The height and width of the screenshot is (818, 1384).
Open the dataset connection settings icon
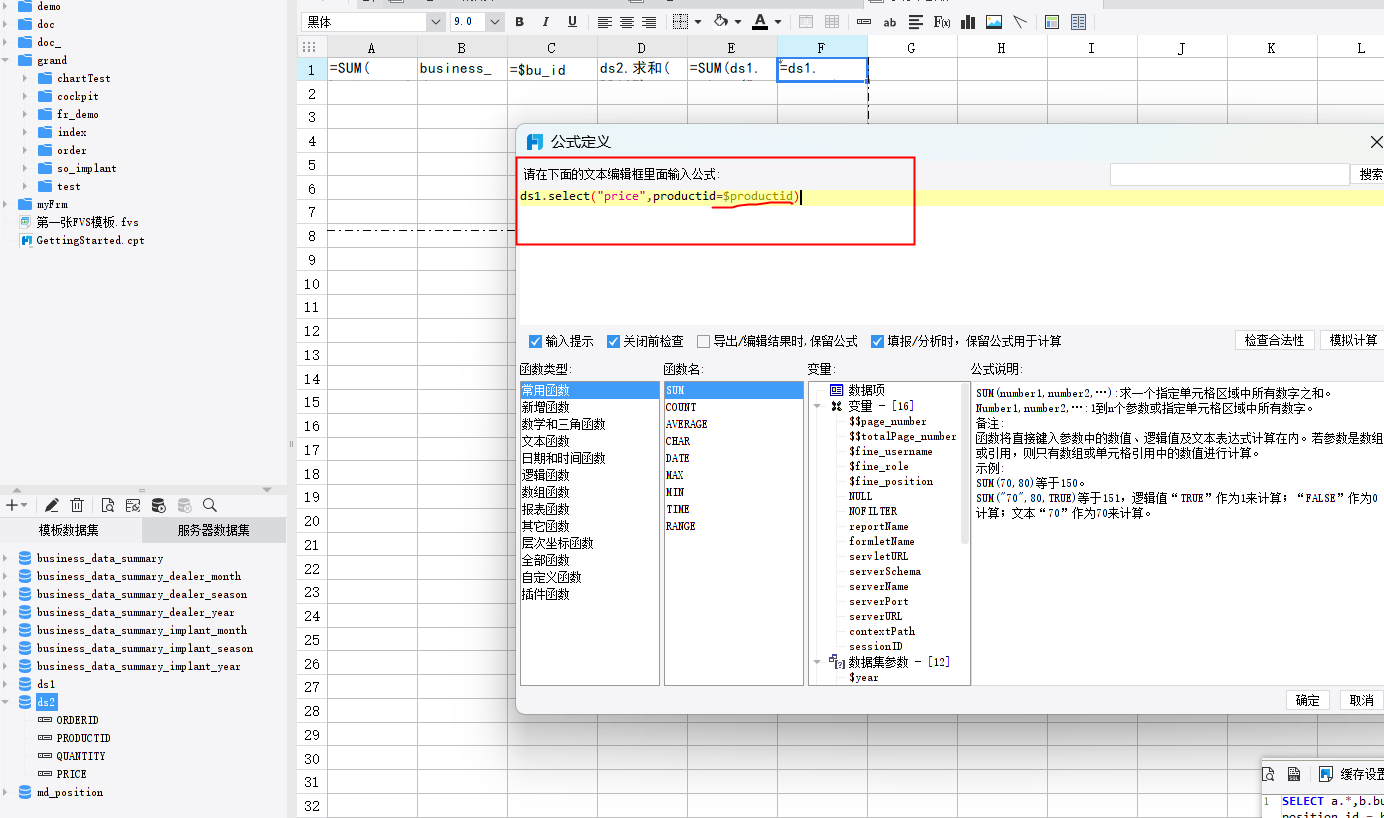pyautogui.click(x=132, y=505)
